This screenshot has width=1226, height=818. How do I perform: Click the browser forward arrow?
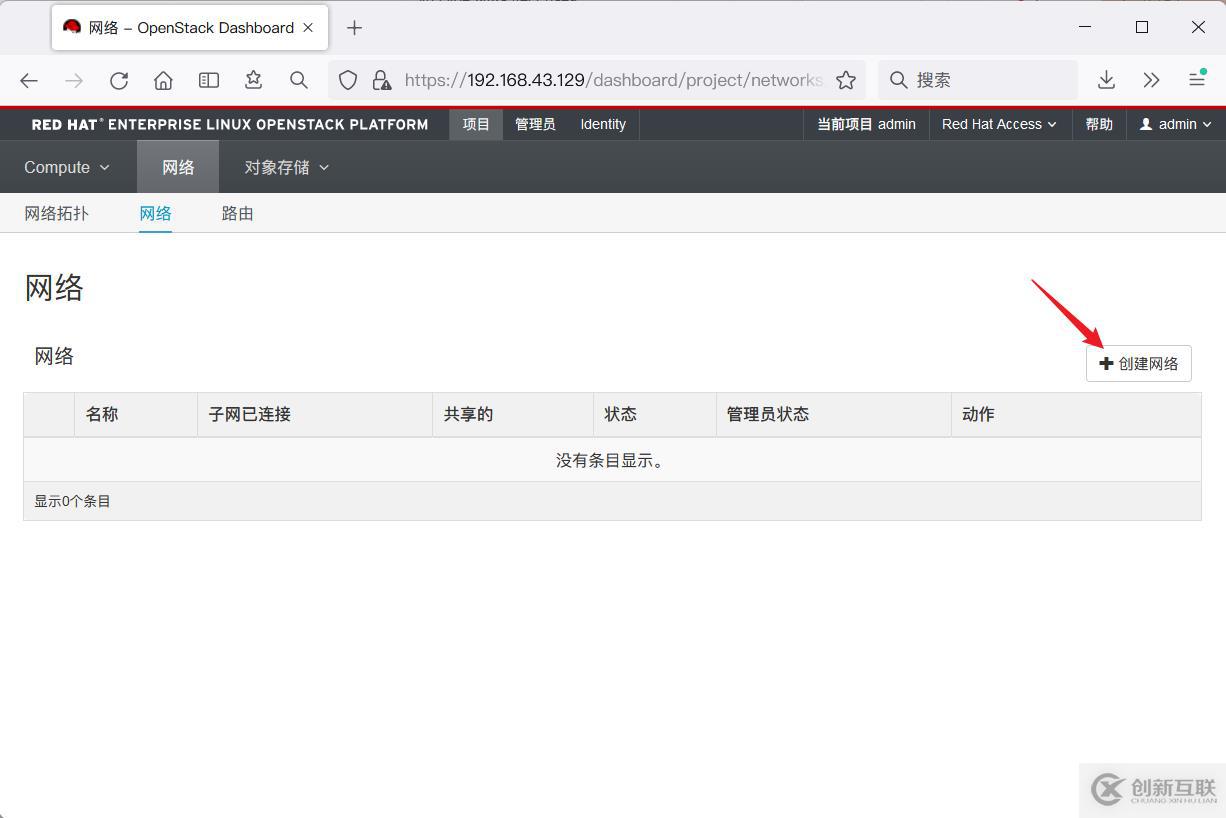[x=74, y=80]
